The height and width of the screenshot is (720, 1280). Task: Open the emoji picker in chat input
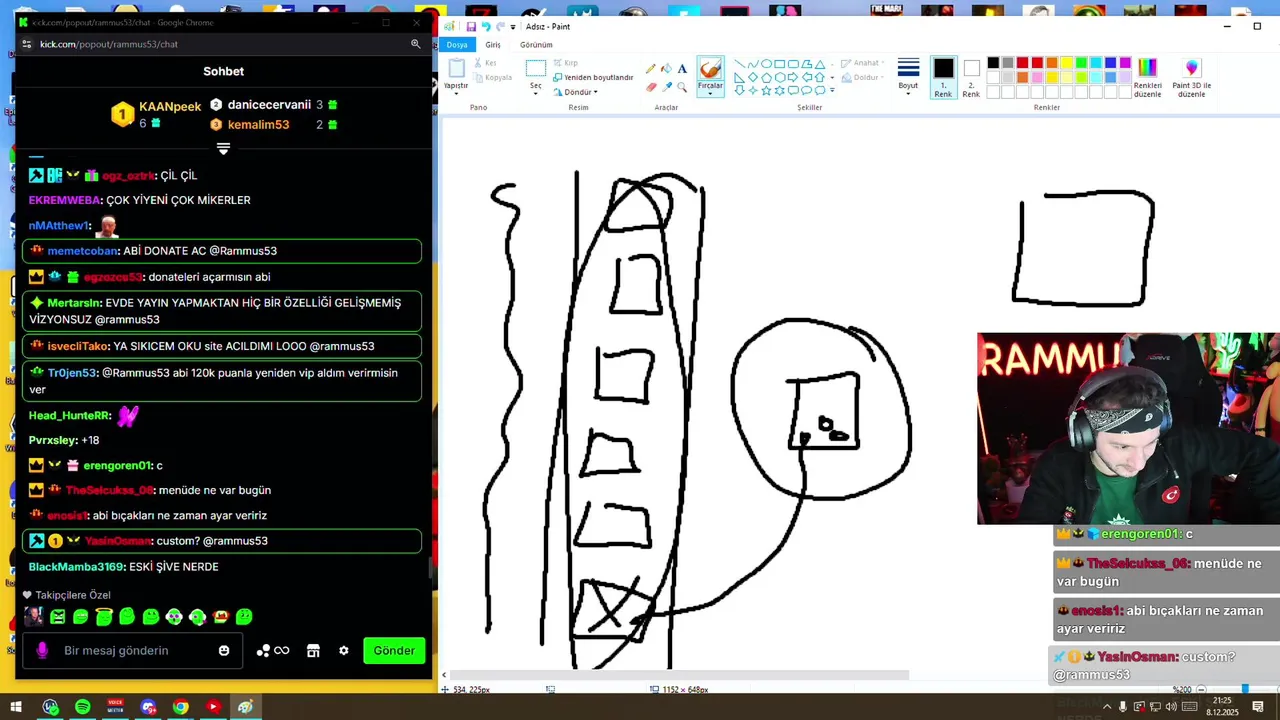[x=224, y=650]
